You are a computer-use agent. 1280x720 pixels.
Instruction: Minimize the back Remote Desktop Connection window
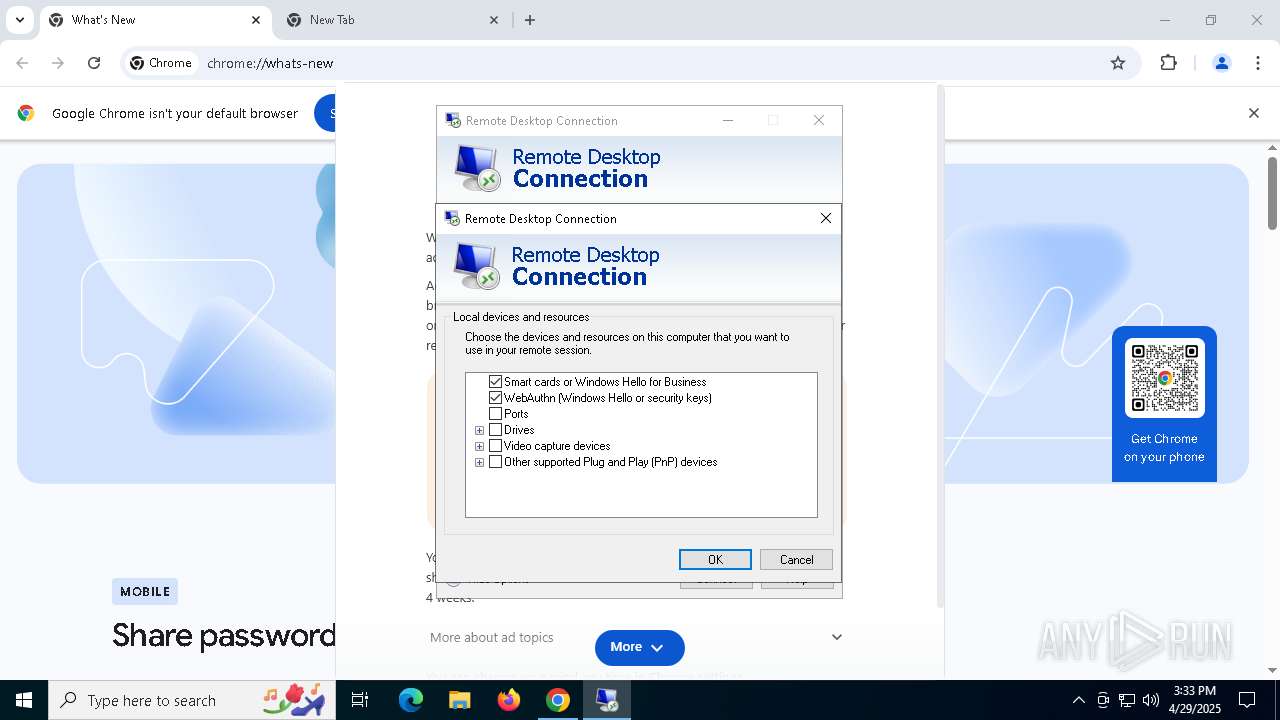point(728,120)
